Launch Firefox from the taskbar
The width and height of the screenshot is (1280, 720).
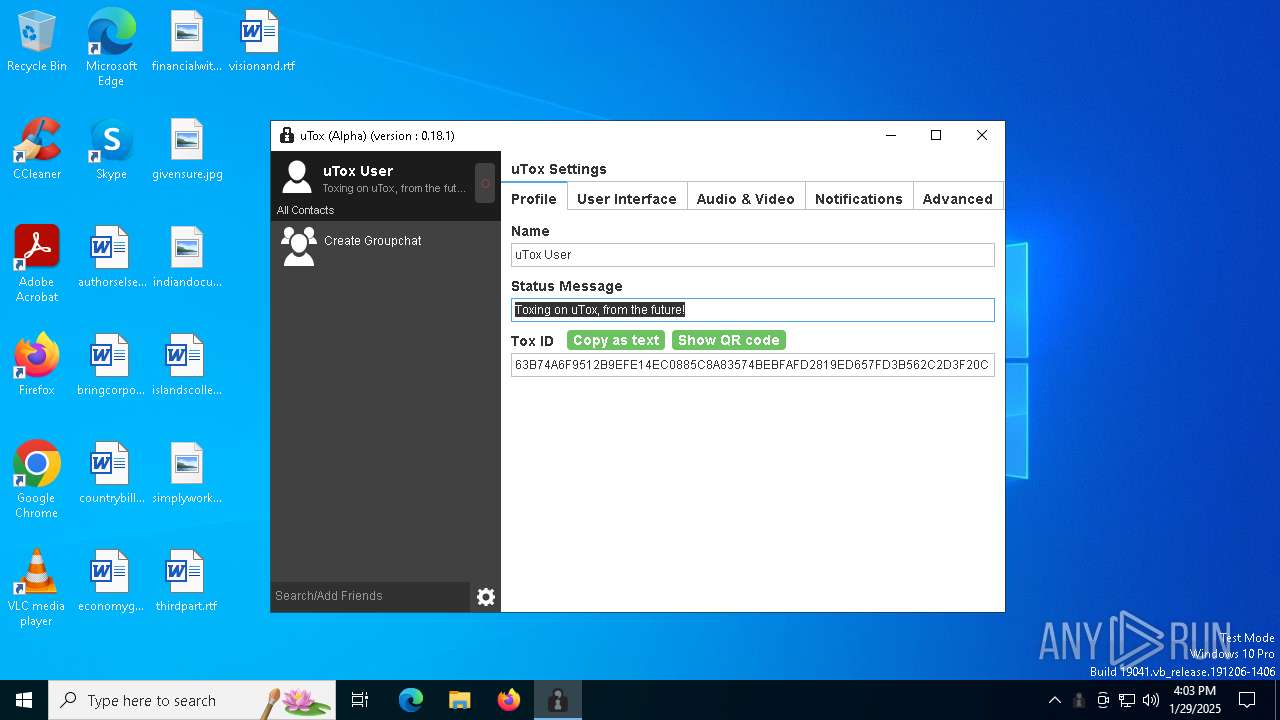point(509,700)
